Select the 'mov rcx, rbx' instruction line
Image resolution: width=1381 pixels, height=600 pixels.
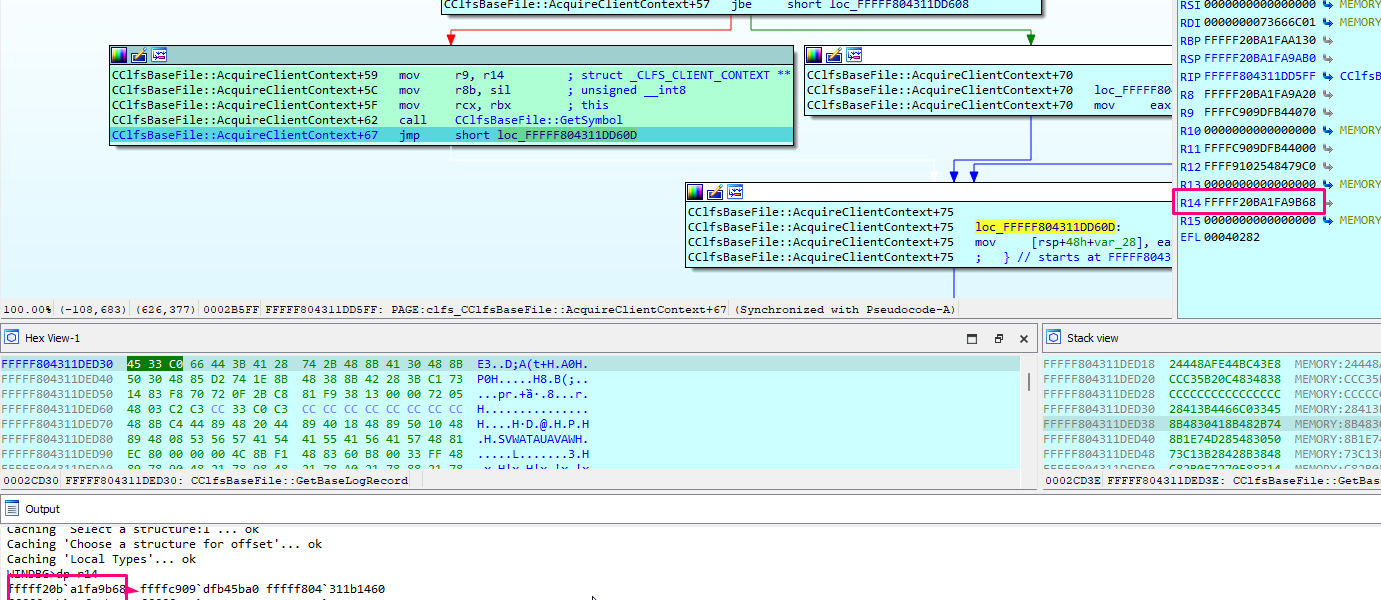[x=451, y=105]
